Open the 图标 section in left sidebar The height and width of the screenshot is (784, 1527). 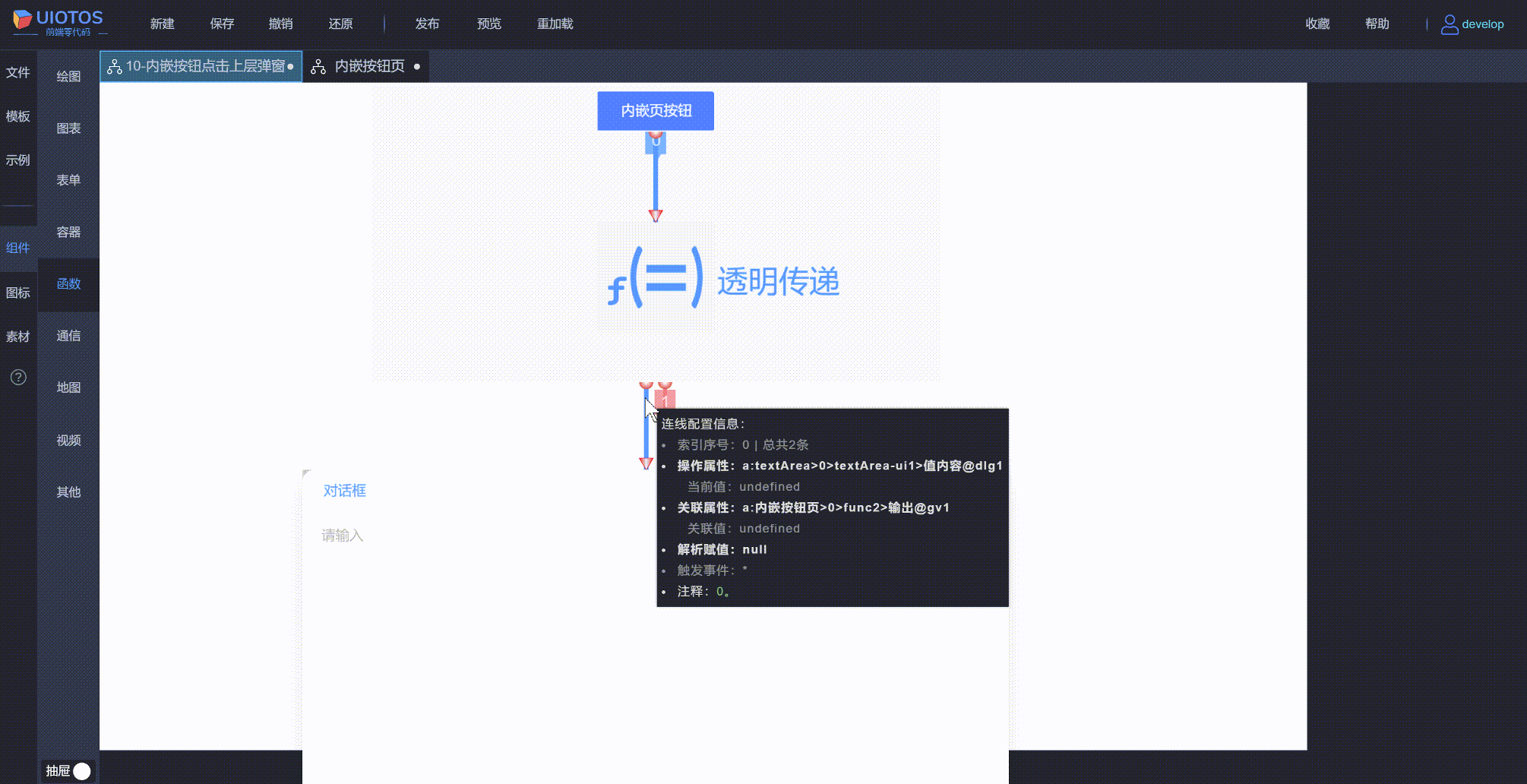18,292
